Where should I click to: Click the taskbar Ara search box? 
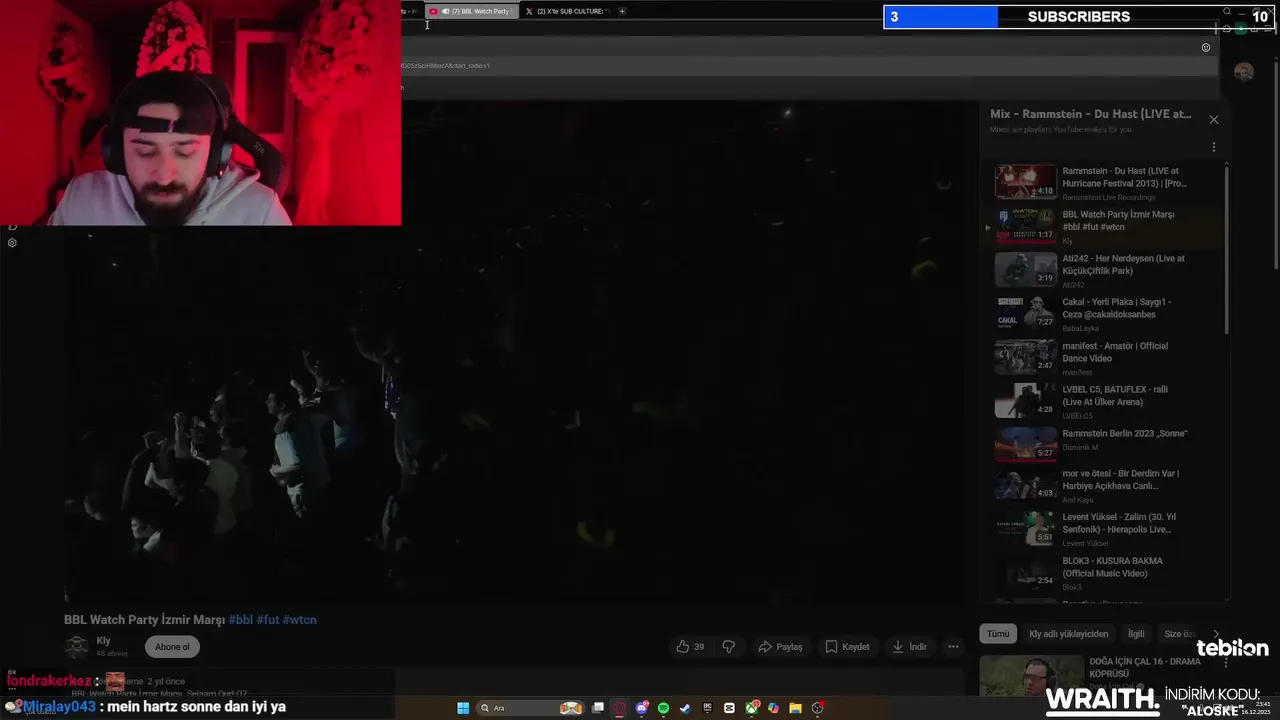tap(530, 708)
